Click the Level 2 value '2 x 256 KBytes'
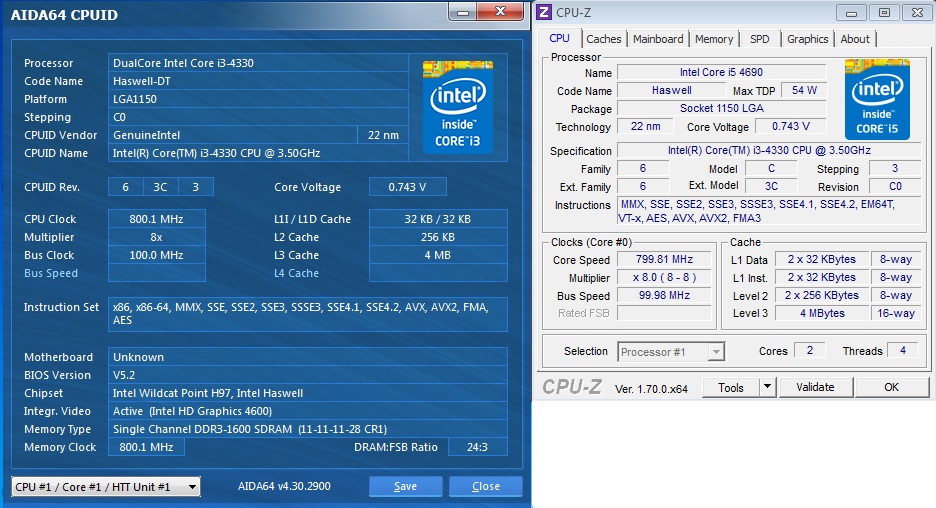 pos(822,295)
